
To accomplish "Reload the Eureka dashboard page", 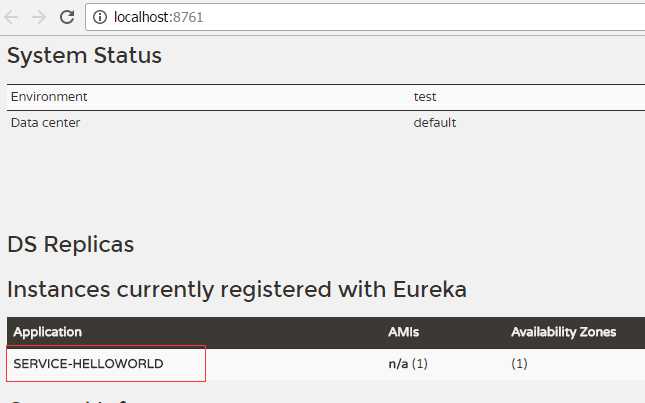I will coord(67,17).
